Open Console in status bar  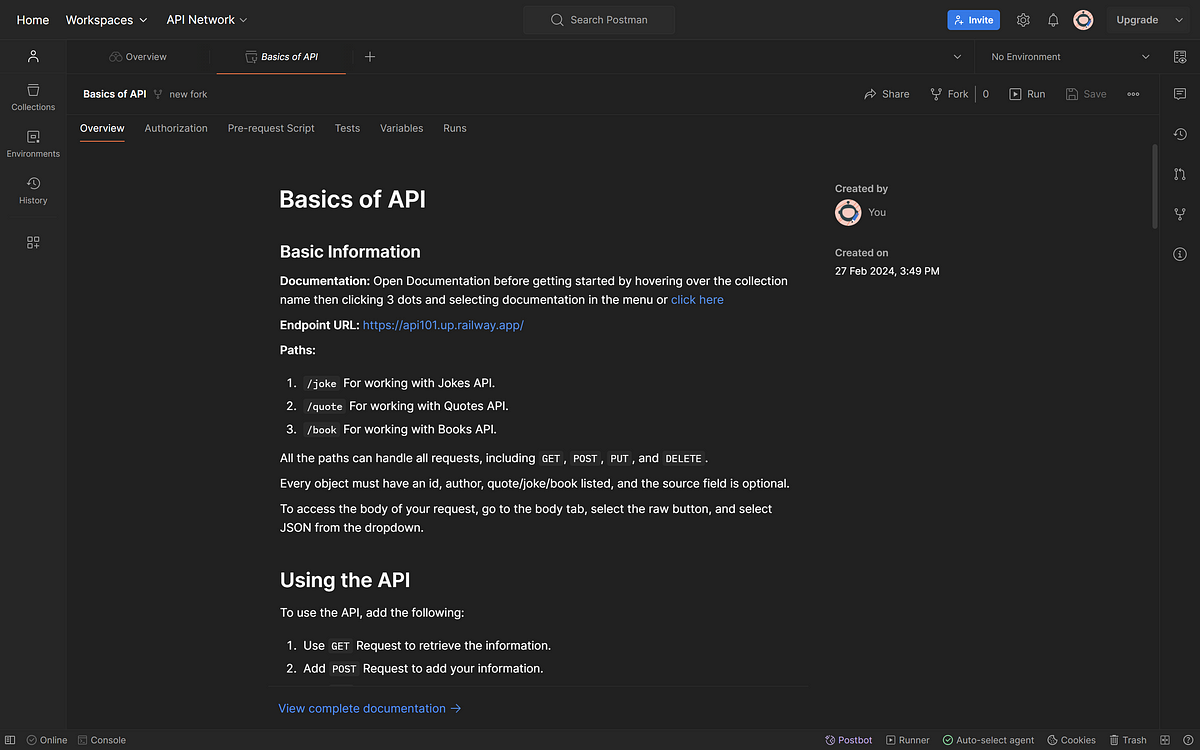pyautogui.click(x=101, y=740)
